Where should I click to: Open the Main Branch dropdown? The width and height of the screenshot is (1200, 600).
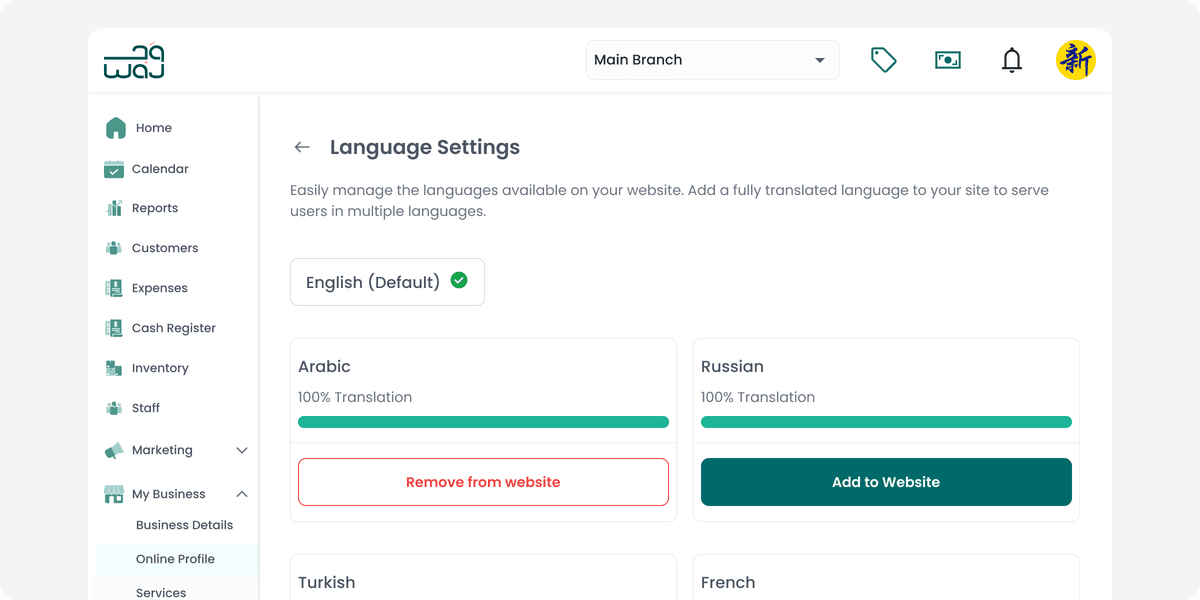pos(712,60)
